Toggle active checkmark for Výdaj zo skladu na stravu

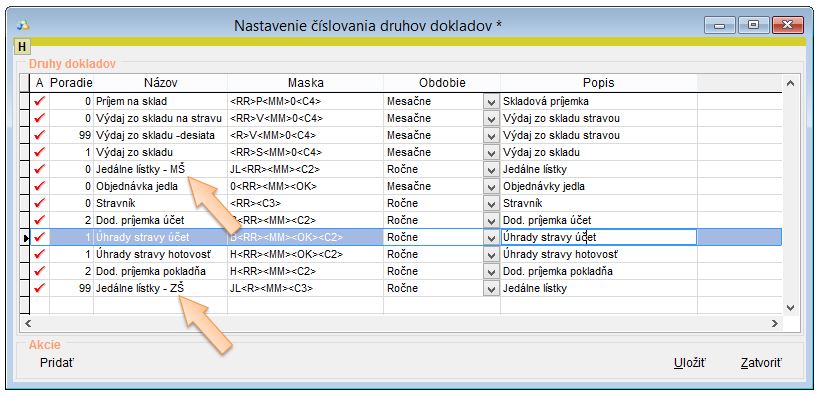point(40,118)
